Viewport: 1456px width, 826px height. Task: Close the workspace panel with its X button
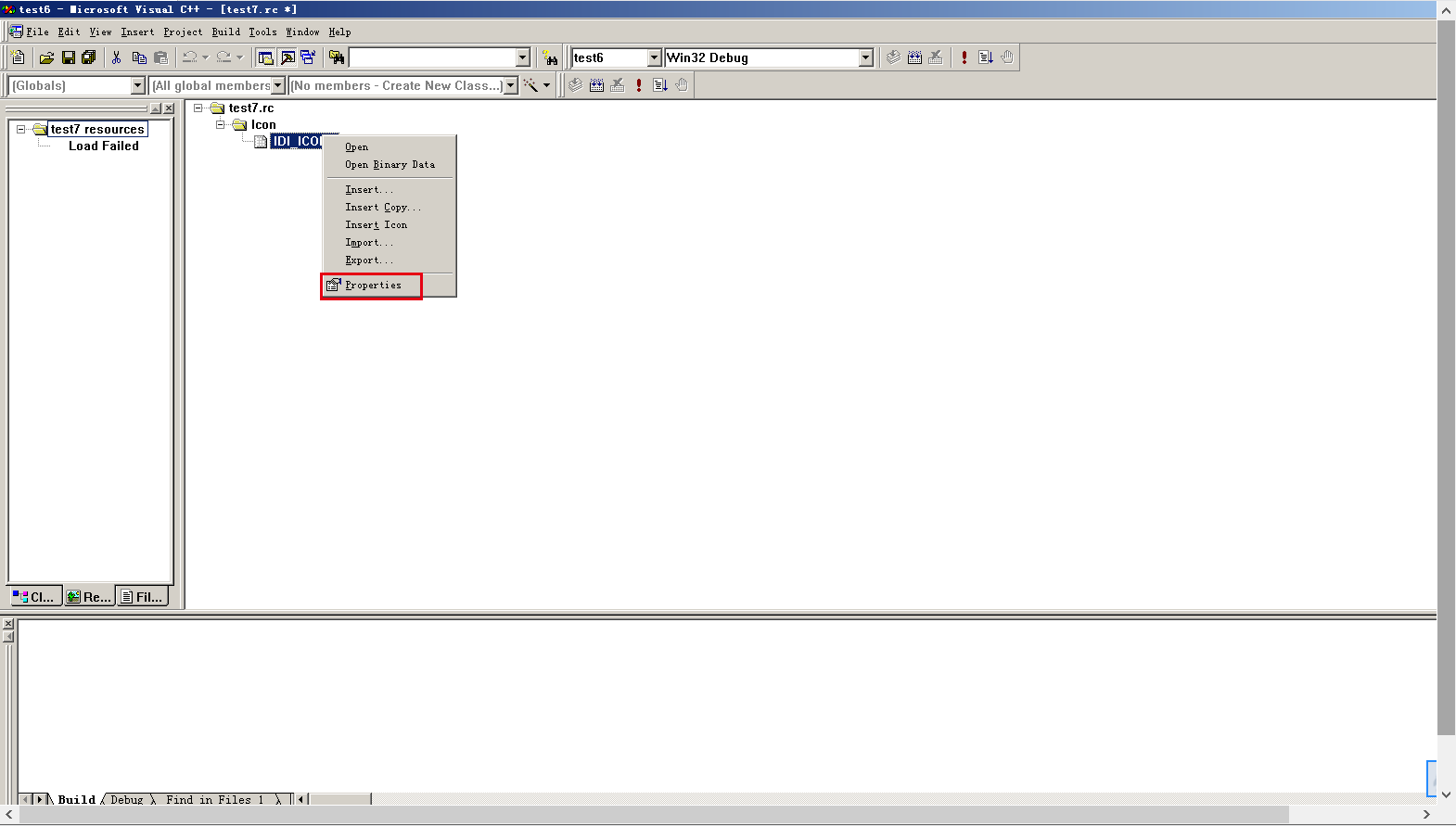[x=169, y=108]
